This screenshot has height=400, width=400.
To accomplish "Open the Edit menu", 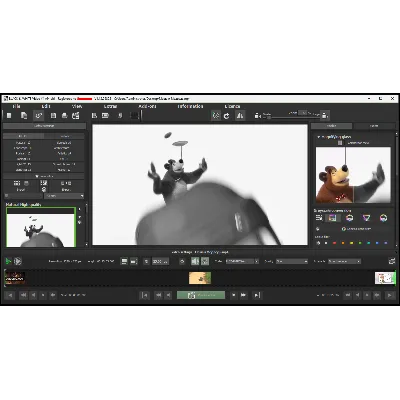I will point(46,106).
